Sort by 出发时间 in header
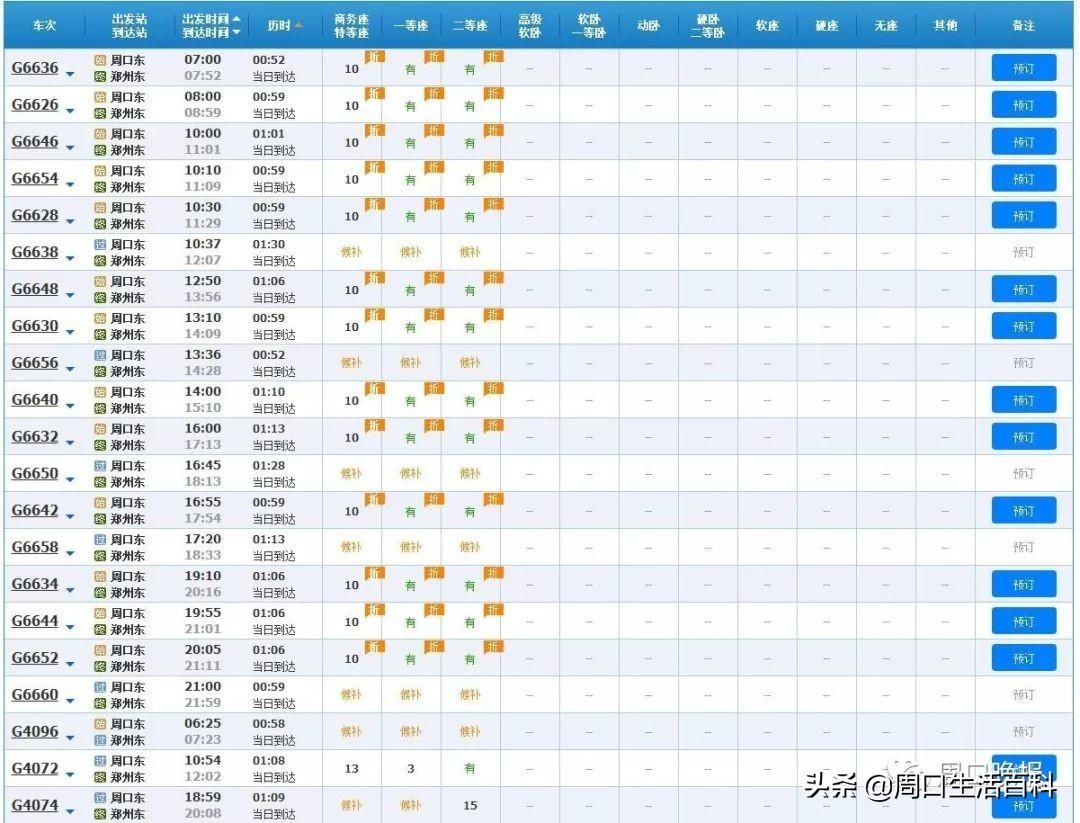 (210, 19)
